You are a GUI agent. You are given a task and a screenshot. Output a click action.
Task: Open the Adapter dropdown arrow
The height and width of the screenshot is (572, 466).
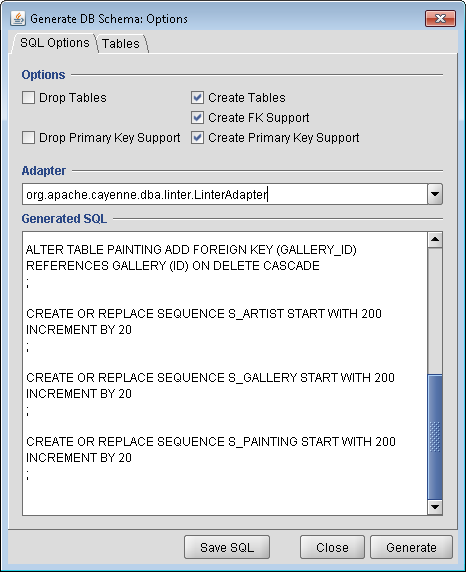click(435, 194)
